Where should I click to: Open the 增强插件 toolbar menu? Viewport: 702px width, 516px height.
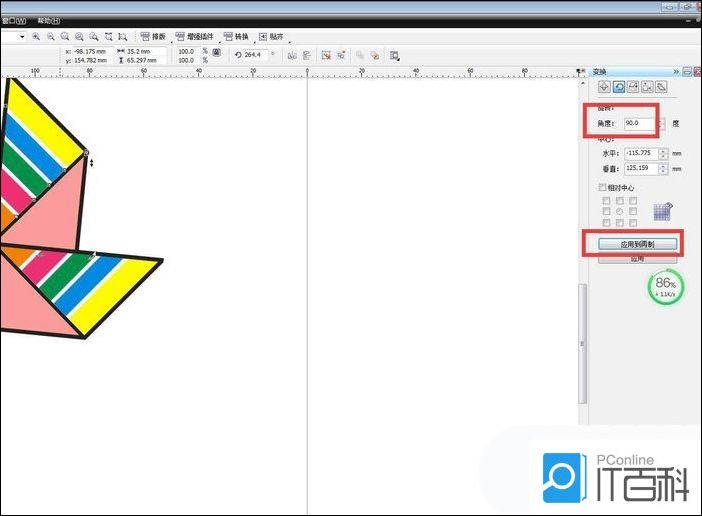(195, 36)
